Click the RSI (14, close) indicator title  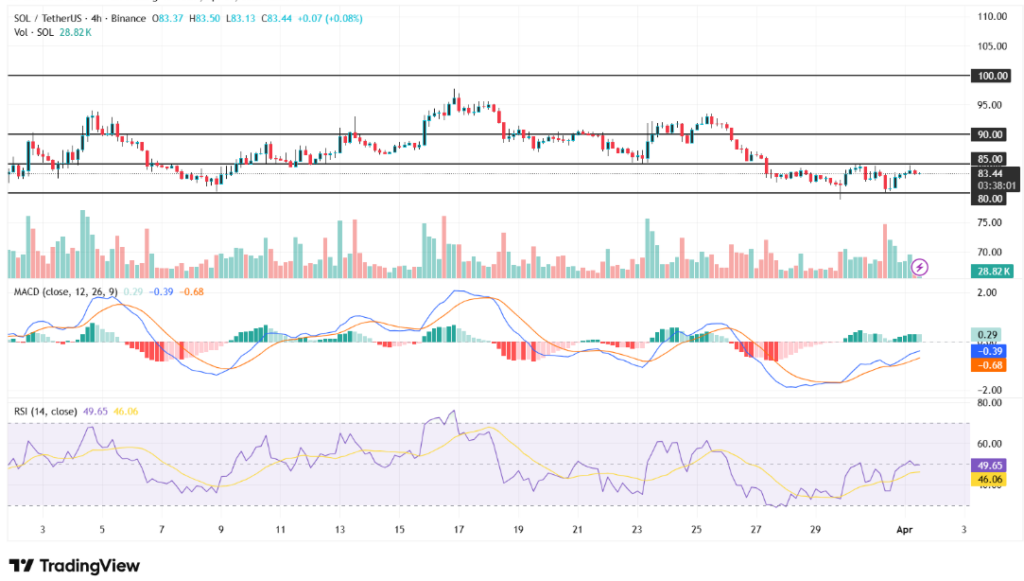(47, 409)
